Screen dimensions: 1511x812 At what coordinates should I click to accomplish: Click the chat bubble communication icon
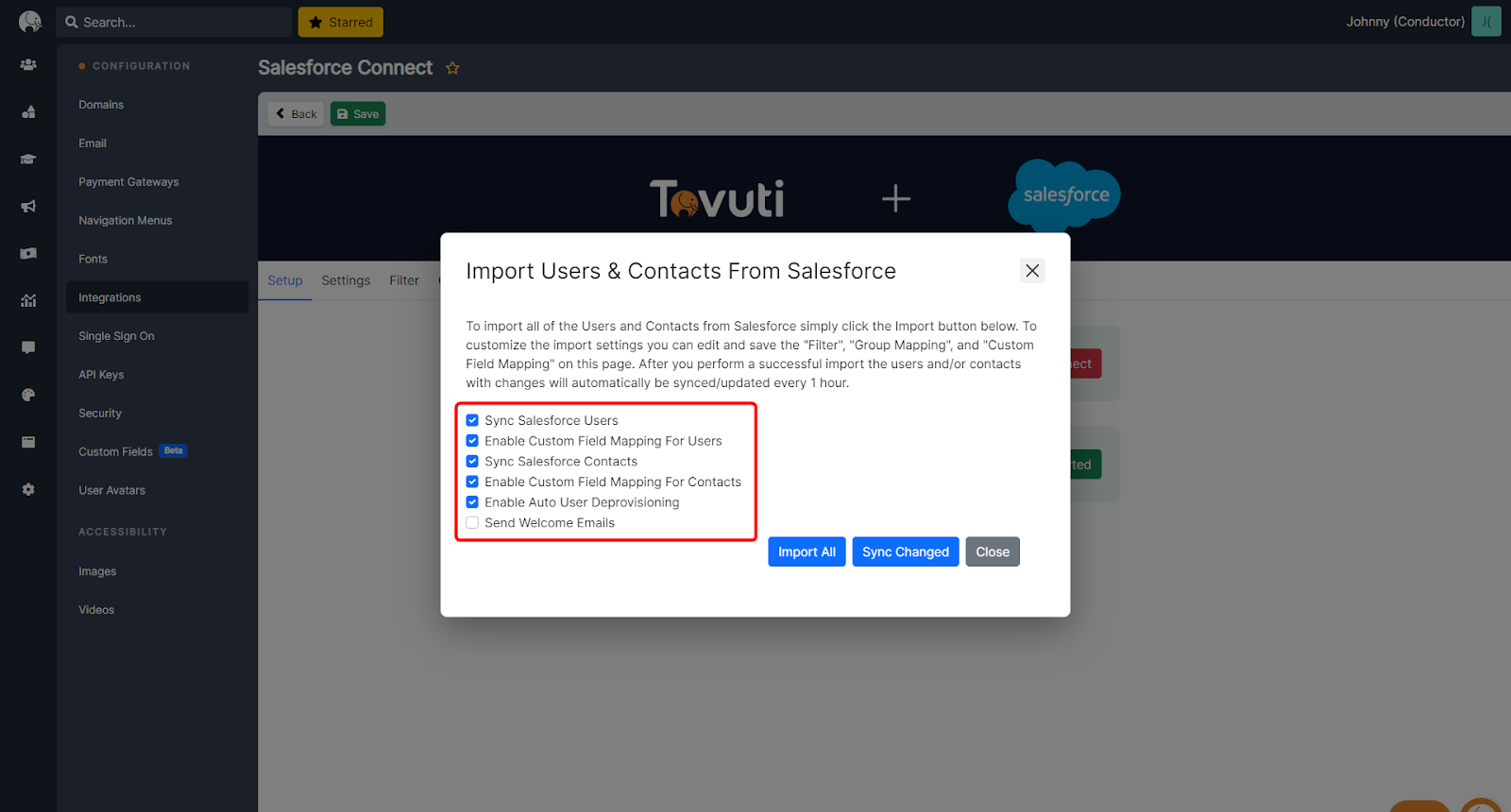click(28, 347)
